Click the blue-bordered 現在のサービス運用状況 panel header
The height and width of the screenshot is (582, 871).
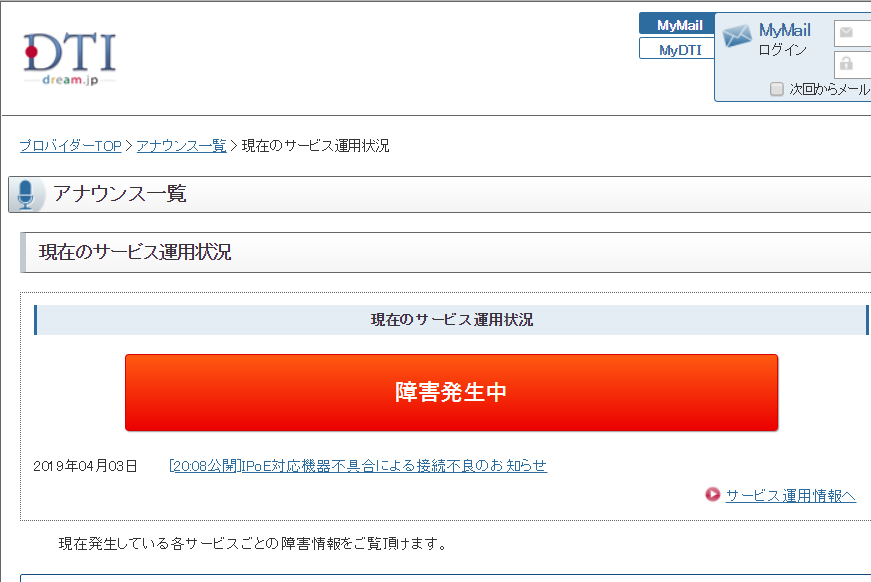pyautogui.click(x=451, y=320)
